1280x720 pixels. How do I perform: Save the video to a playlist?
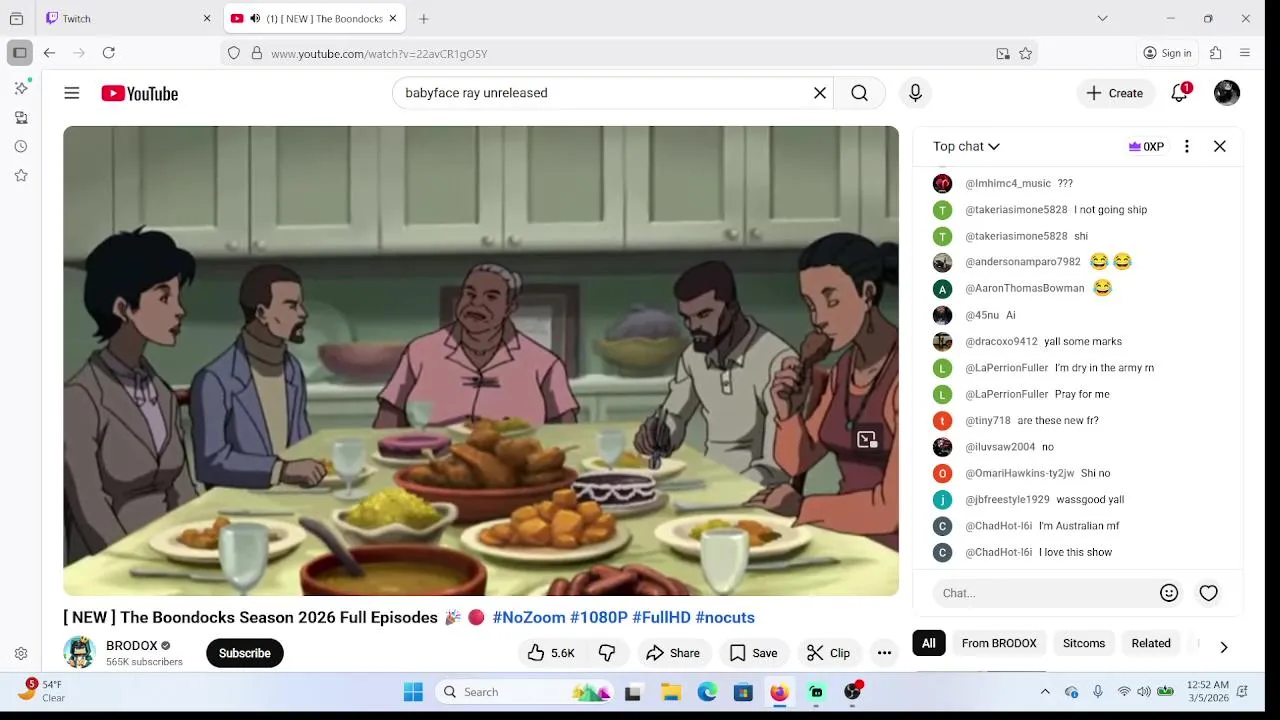click(x=753, y=653)
